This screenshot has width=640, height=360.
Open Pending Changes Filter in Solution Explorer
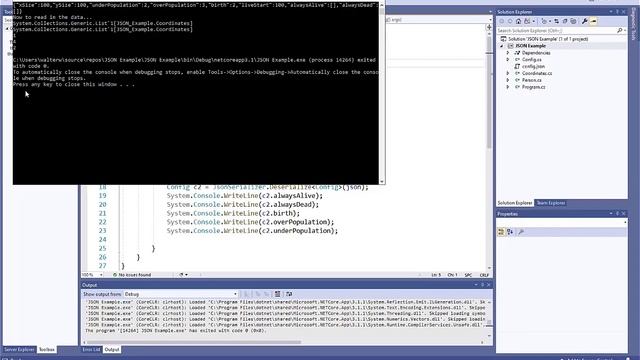point(544,21)
